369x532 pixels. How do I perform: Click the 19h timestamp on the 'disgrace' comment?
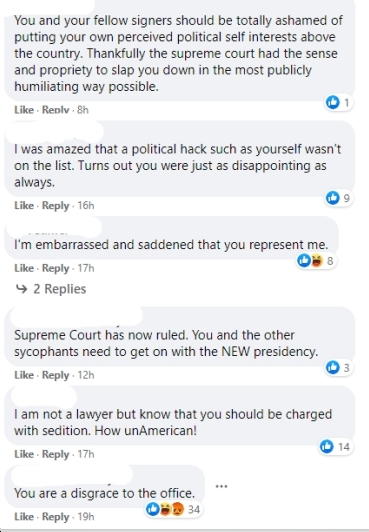tap(86, 517)
